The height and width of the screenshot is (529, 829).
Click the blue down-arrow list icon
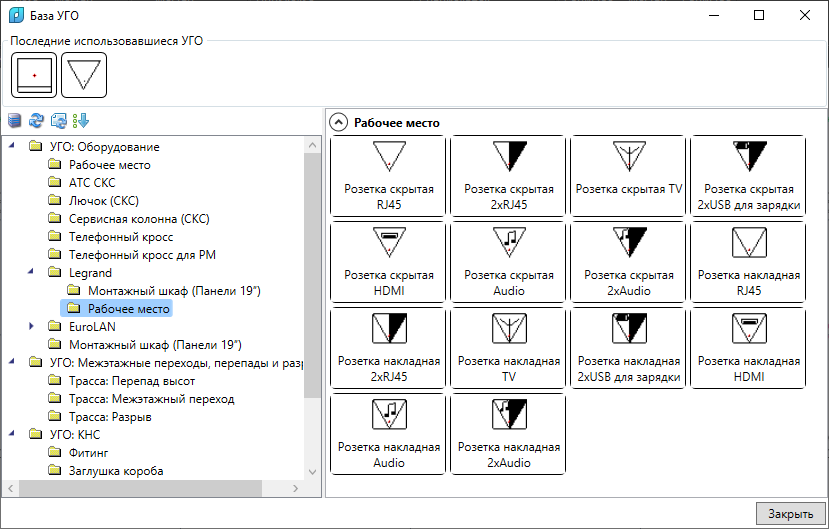tap(81, 121)
